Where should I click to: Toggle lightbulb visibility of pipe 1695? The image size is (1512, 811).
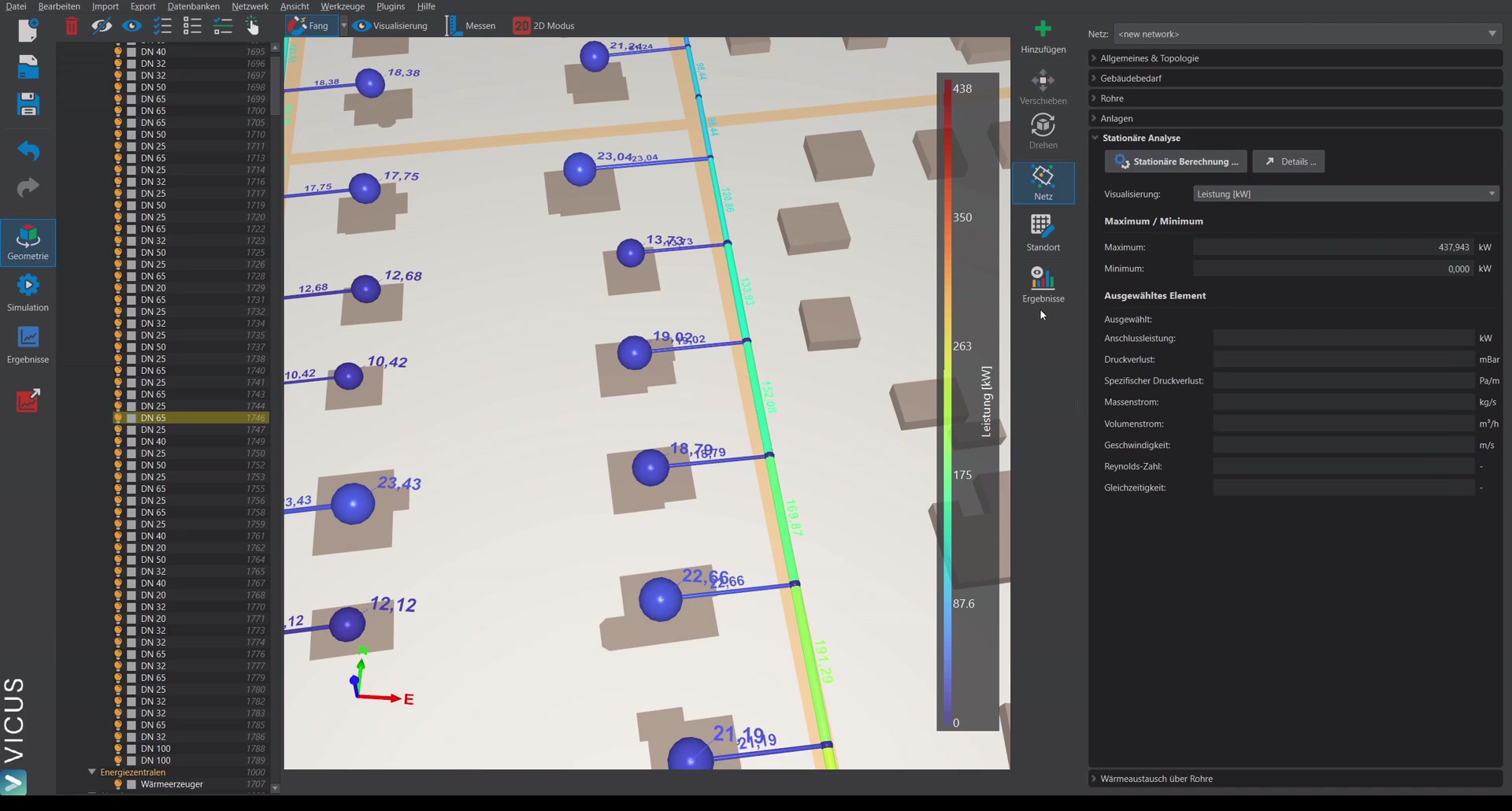click(118, 52)
